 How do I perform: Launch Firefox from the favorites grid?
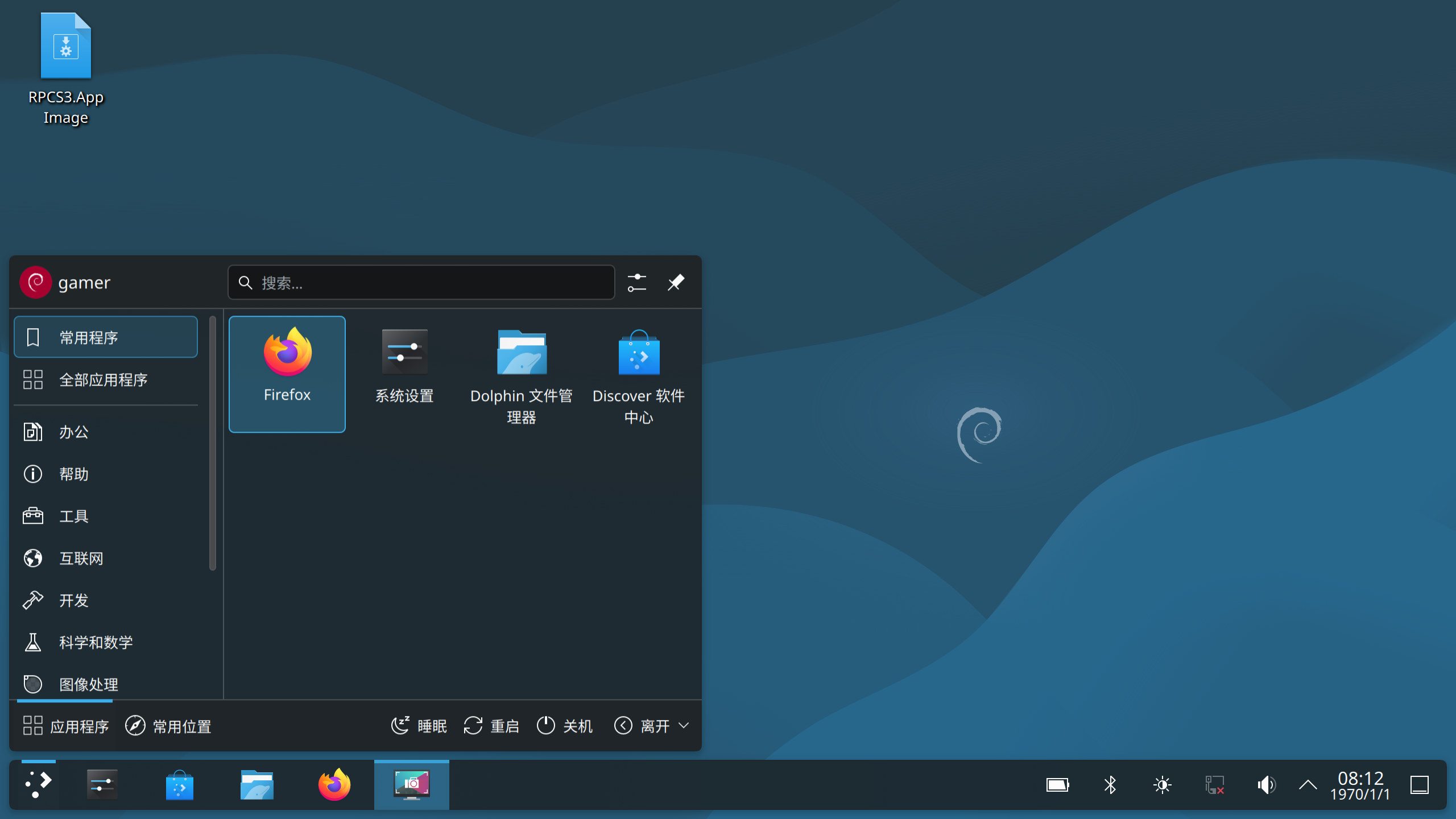[287, 373]
